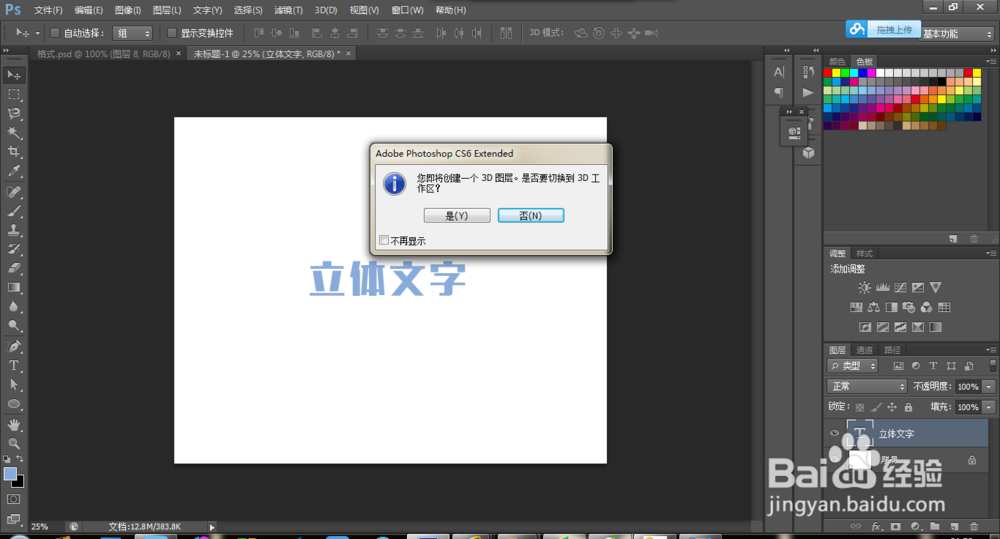This screenshot has width=1000, height=539.
Task: Open the 3D panel cube icon
Action: 808,153
